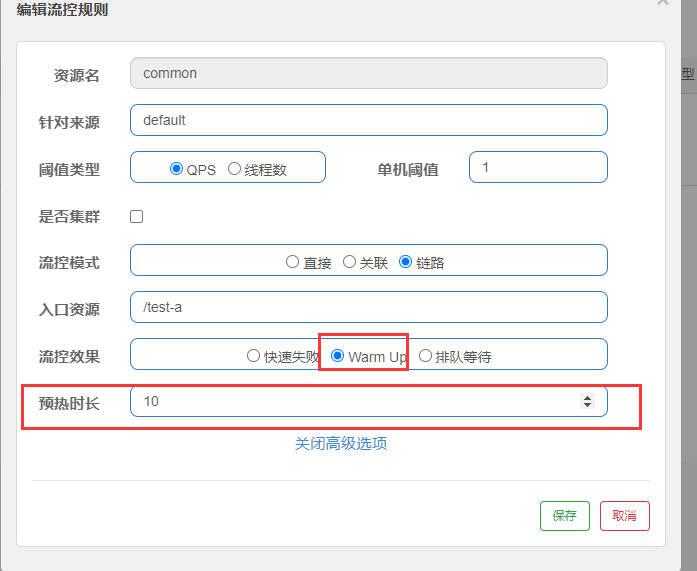Click the 单机阈值 label

point(408,170)
